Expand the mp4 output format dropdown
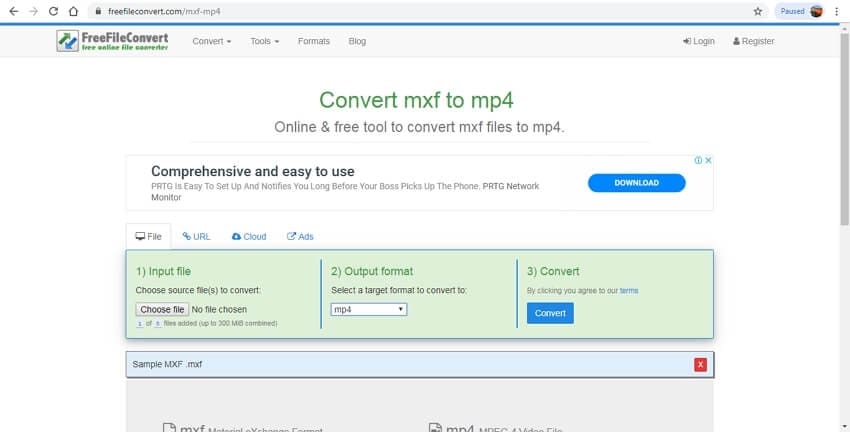This screenshot has width=850, height=432. pyautogui.click(x=369, y=310)
